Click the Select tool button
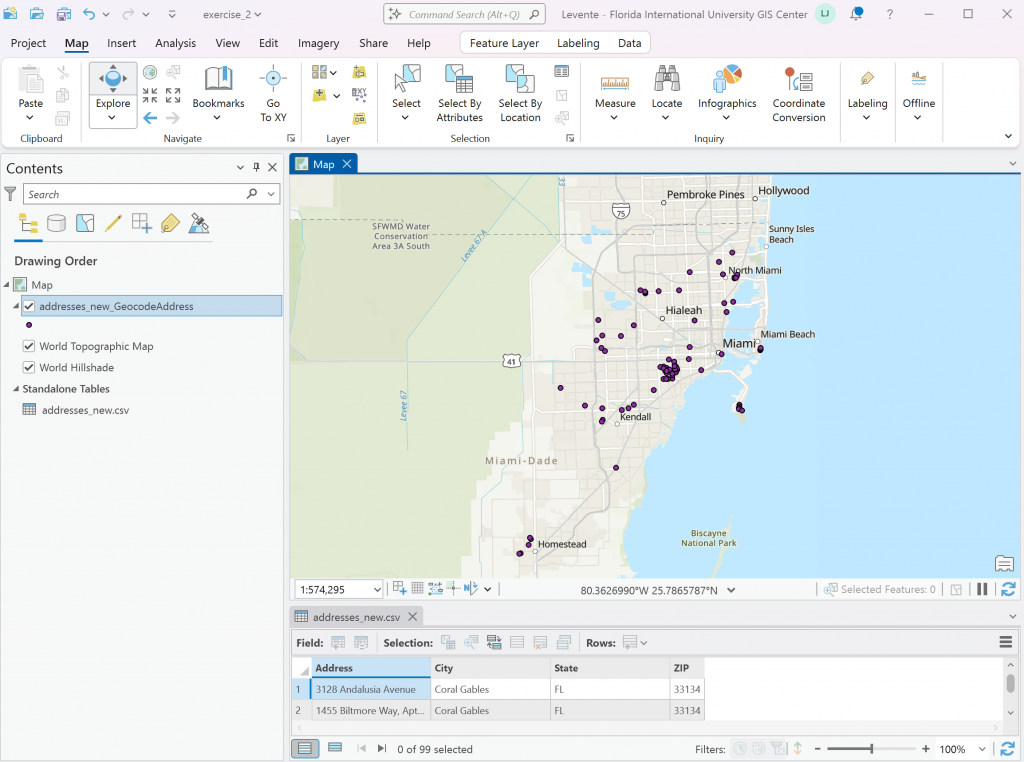Viewport: 1024px width, 762px height. pyautogui.click(x=406, y=93)
